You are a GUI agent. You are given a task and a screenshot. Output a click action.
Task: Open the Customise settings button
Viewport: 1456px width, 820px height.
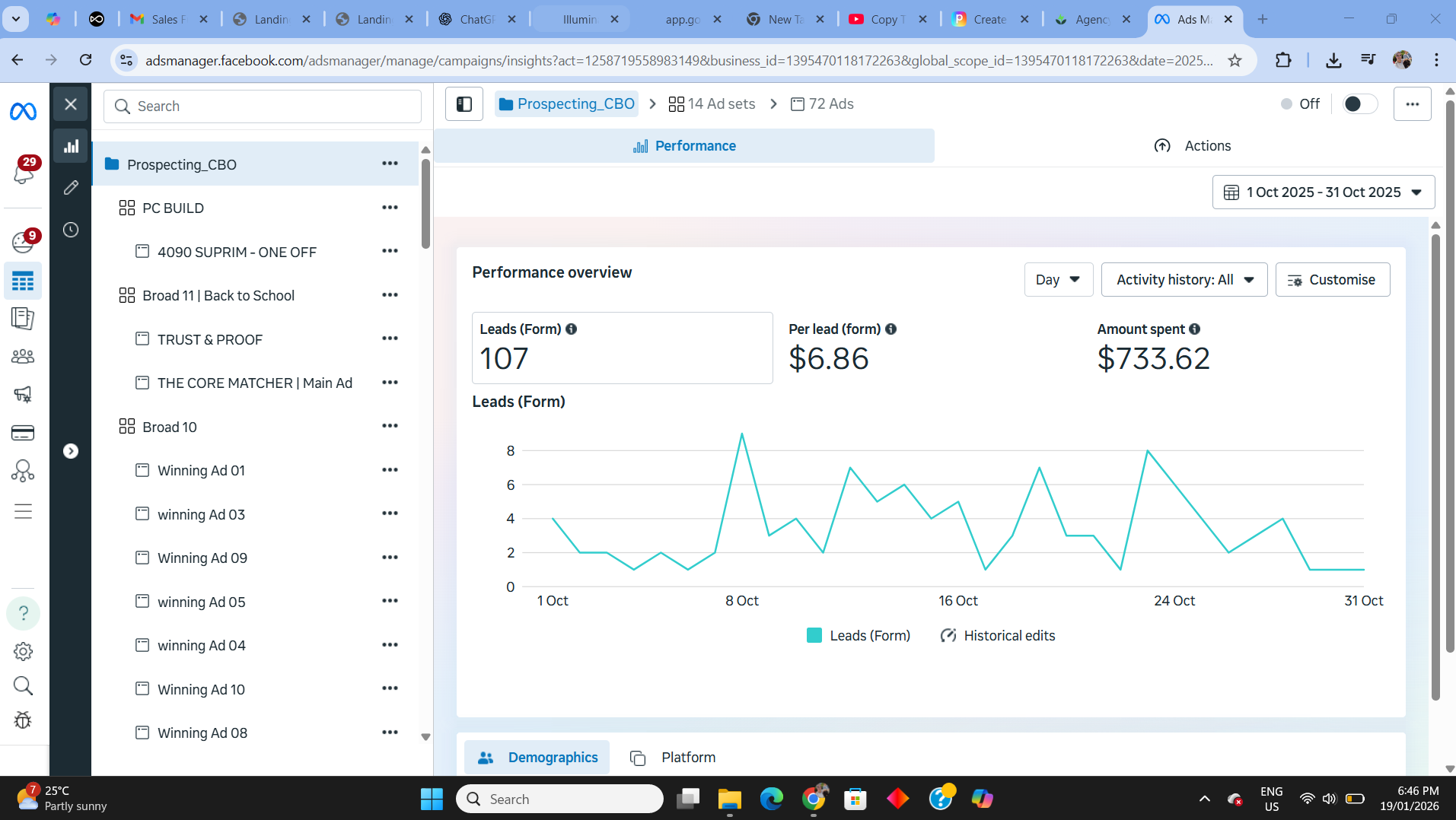(1333, 279)
